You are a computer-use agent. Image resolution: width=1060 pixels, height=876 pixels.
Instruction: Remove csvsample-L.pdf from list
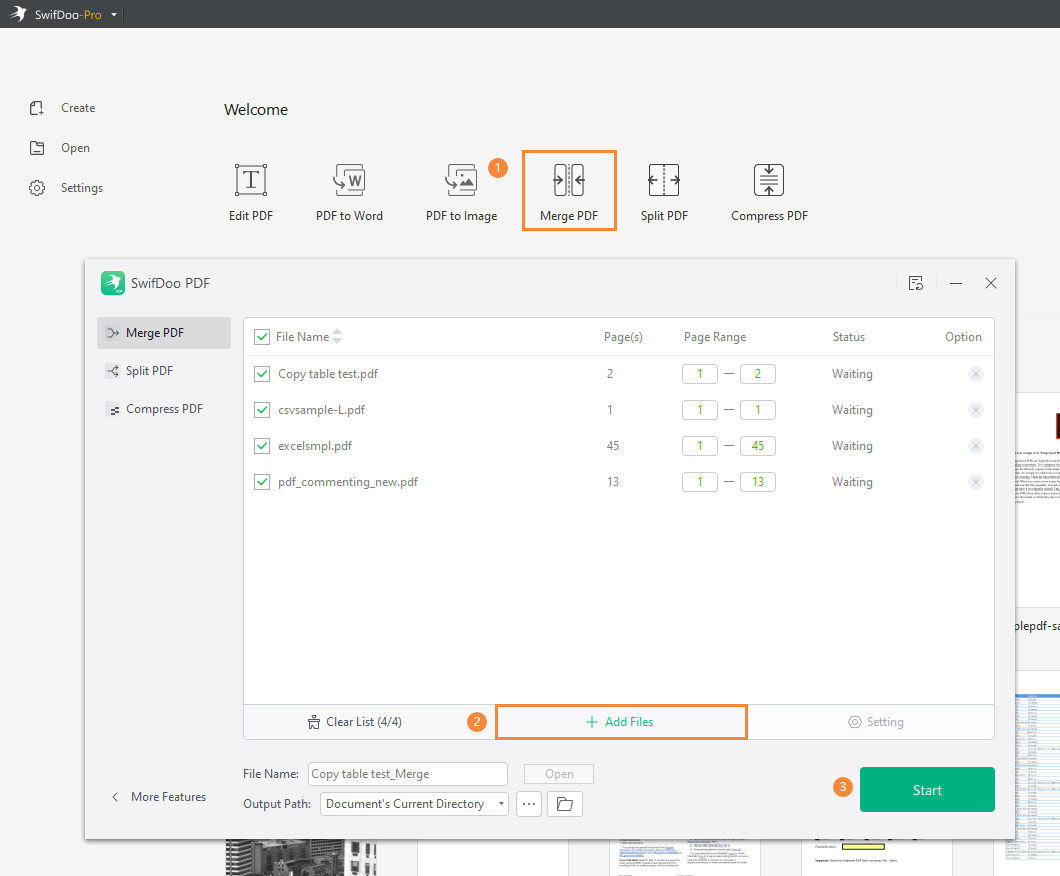(x=975, y=410)
